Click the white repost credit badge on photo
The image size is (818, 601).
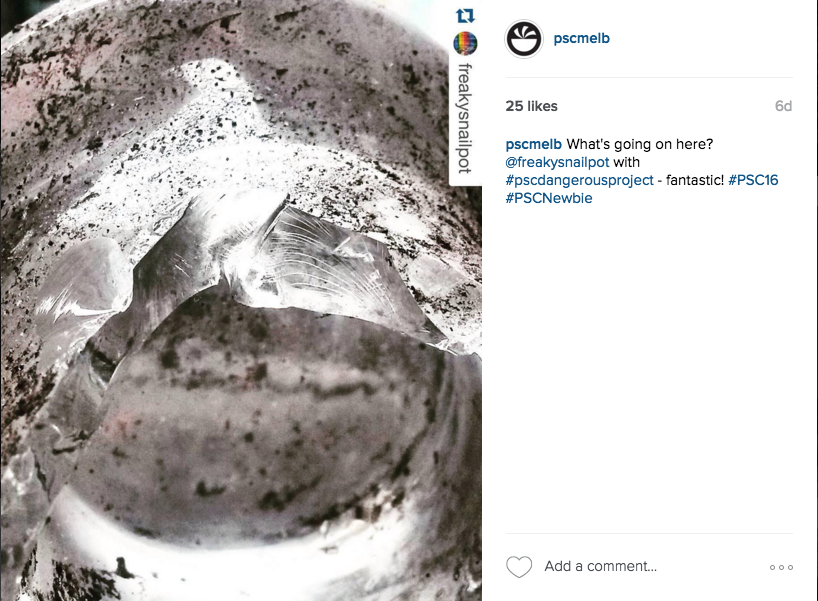point(465,92)
